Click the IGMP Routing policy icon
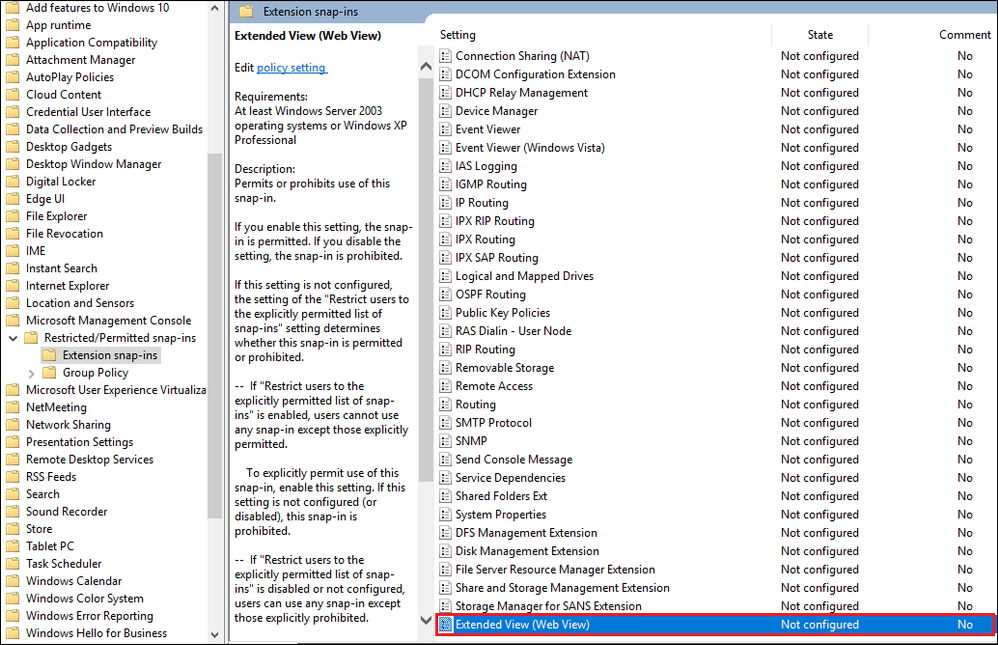This screenshot has height=645, width=998. click(x=446, y=185)
